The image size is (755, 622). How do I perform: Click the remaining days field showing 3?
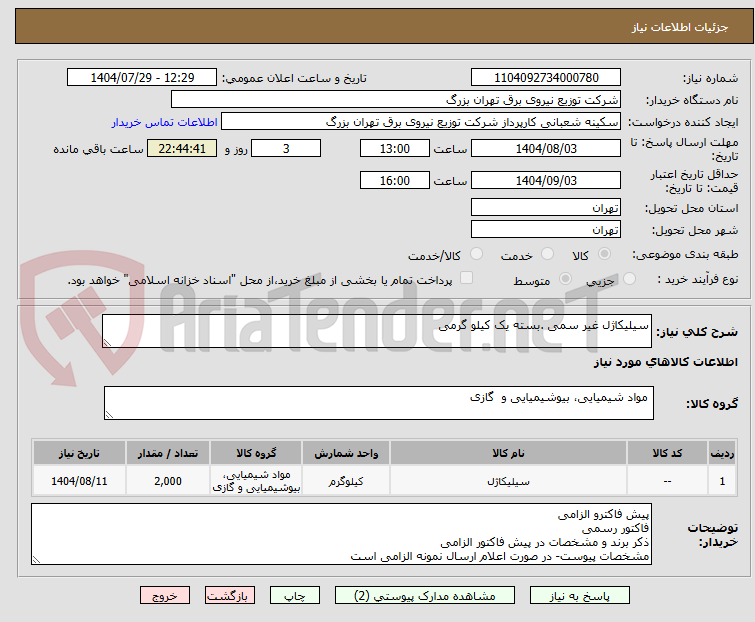pos(286,148)
